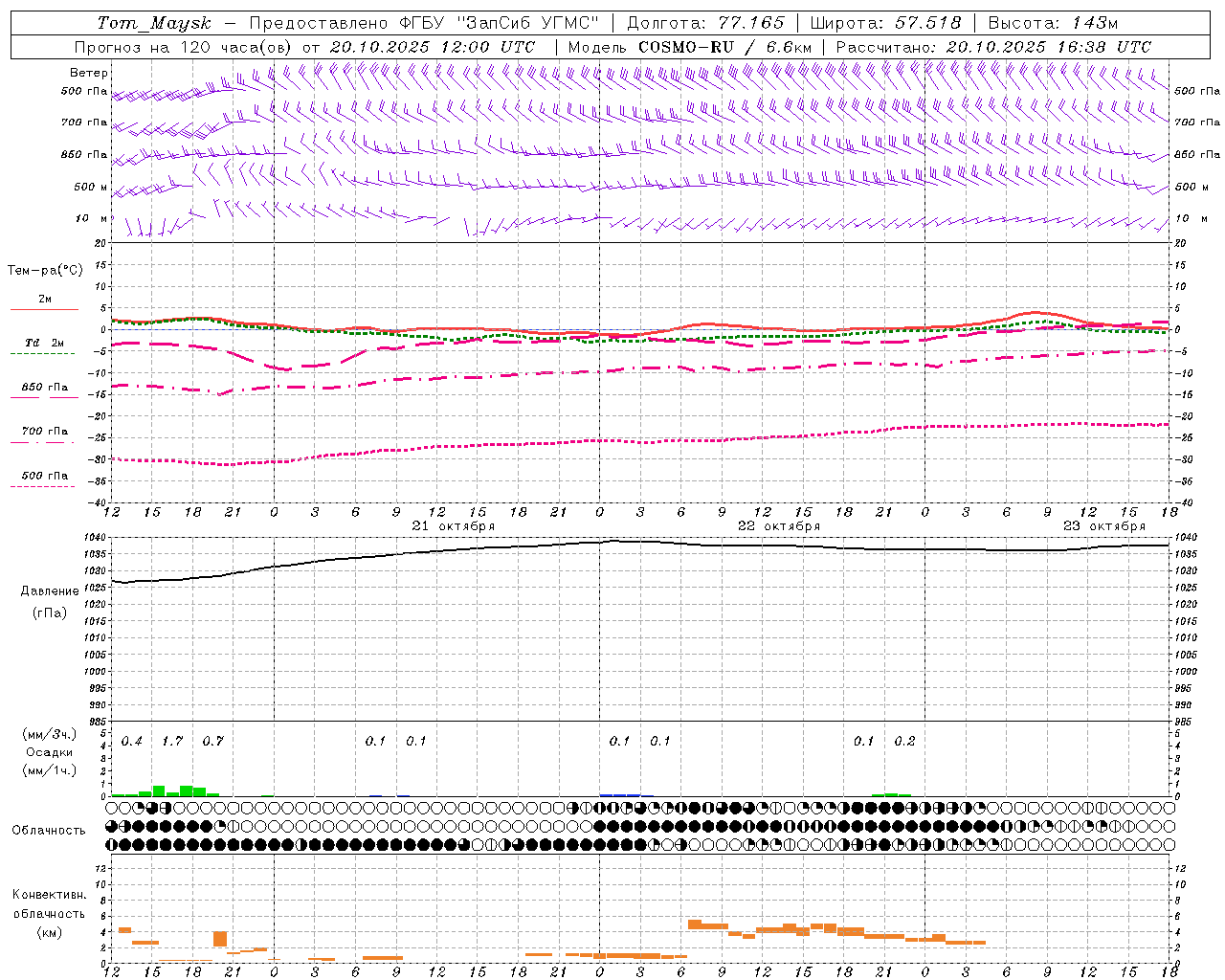The image size is (1225, 980).
Task: Click the 0.4 precipitation amount value
Action: pyautogui.click(x=132, y=741)
